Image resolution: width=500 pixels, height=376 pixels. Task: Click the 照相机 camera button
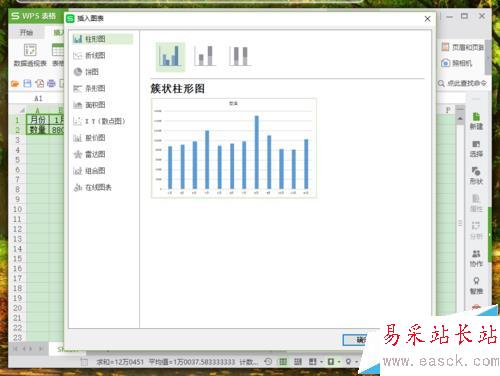[x=457, y=63]
